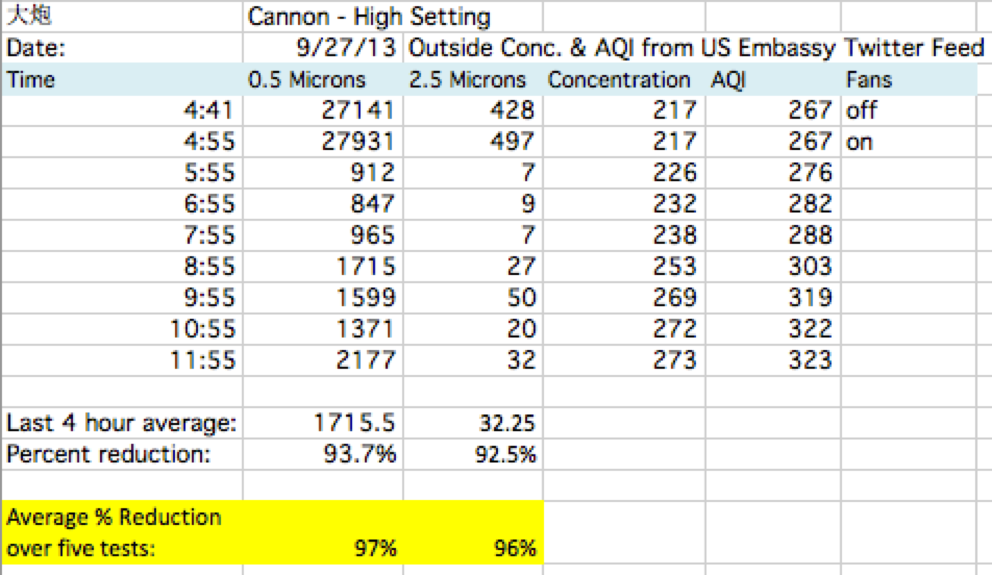Select the '2.5 Microns' header cell

473,80
